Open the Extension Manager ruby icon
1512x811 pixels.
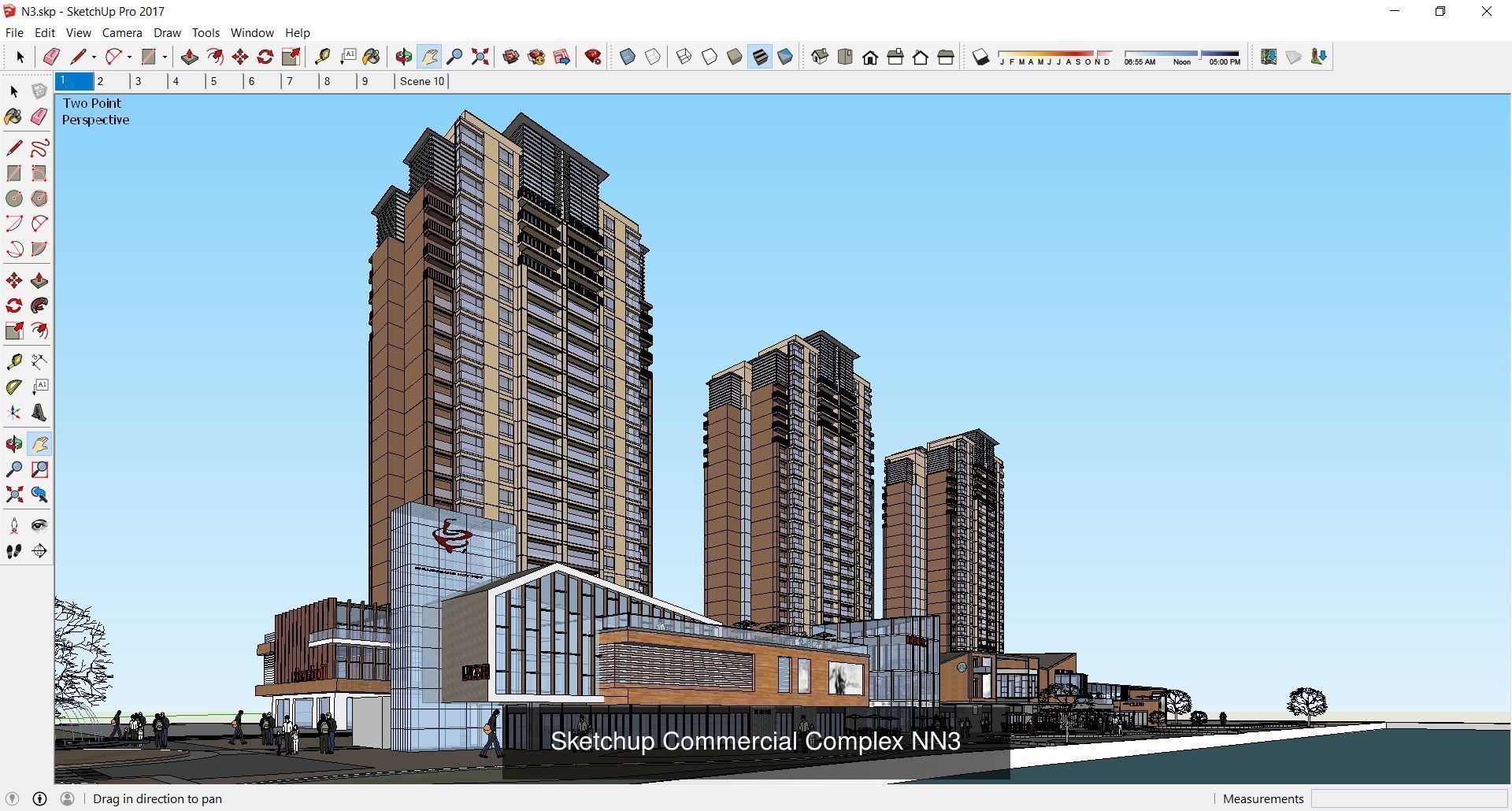point(593,57)
